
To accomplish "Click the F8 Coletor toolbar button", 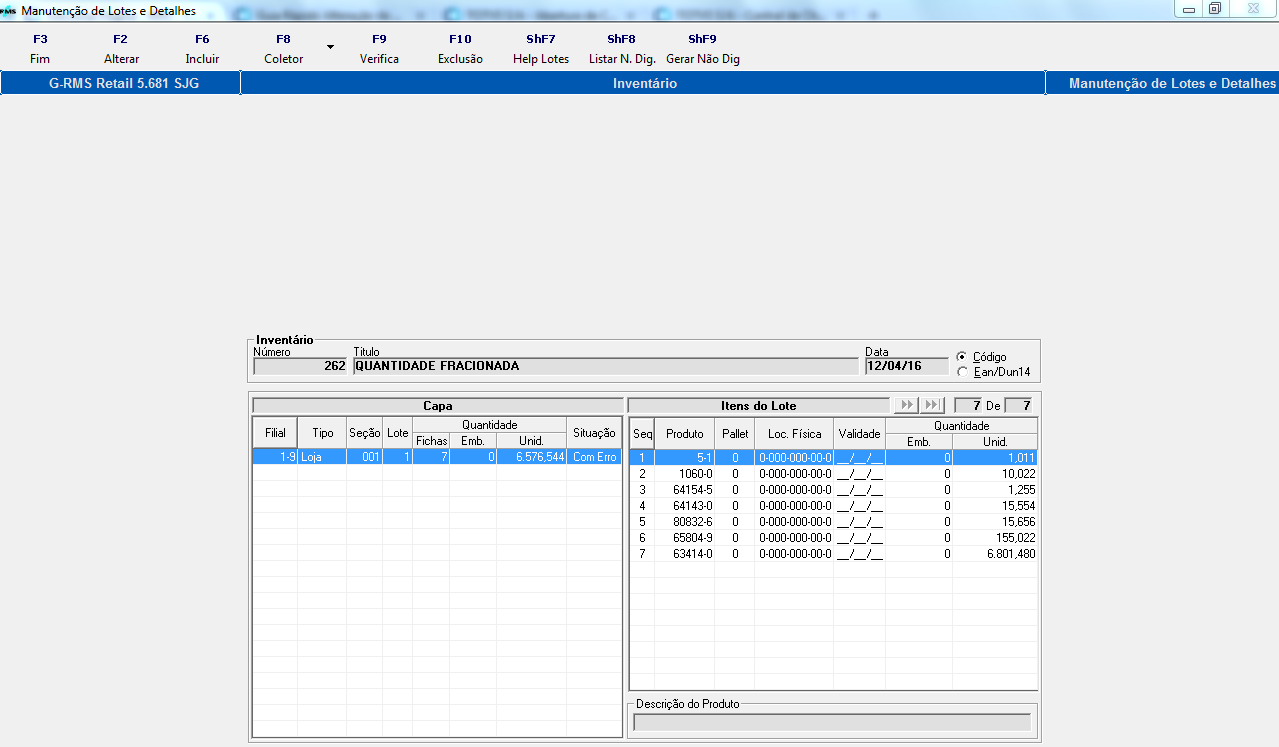I will (284, 49).
